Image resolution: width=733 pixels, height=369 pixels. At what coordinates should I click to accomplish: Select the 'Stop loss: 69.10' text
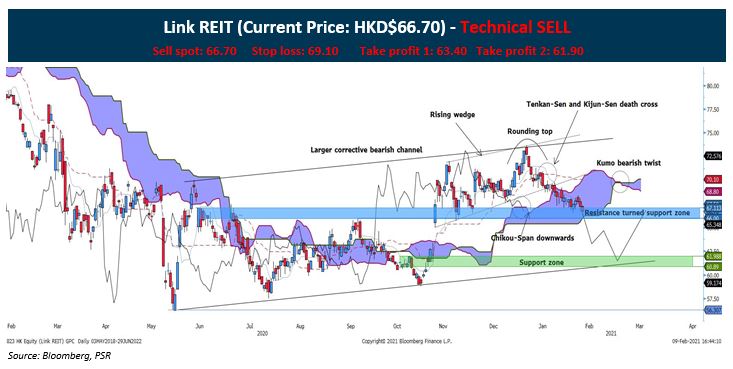tap(295, 51)
